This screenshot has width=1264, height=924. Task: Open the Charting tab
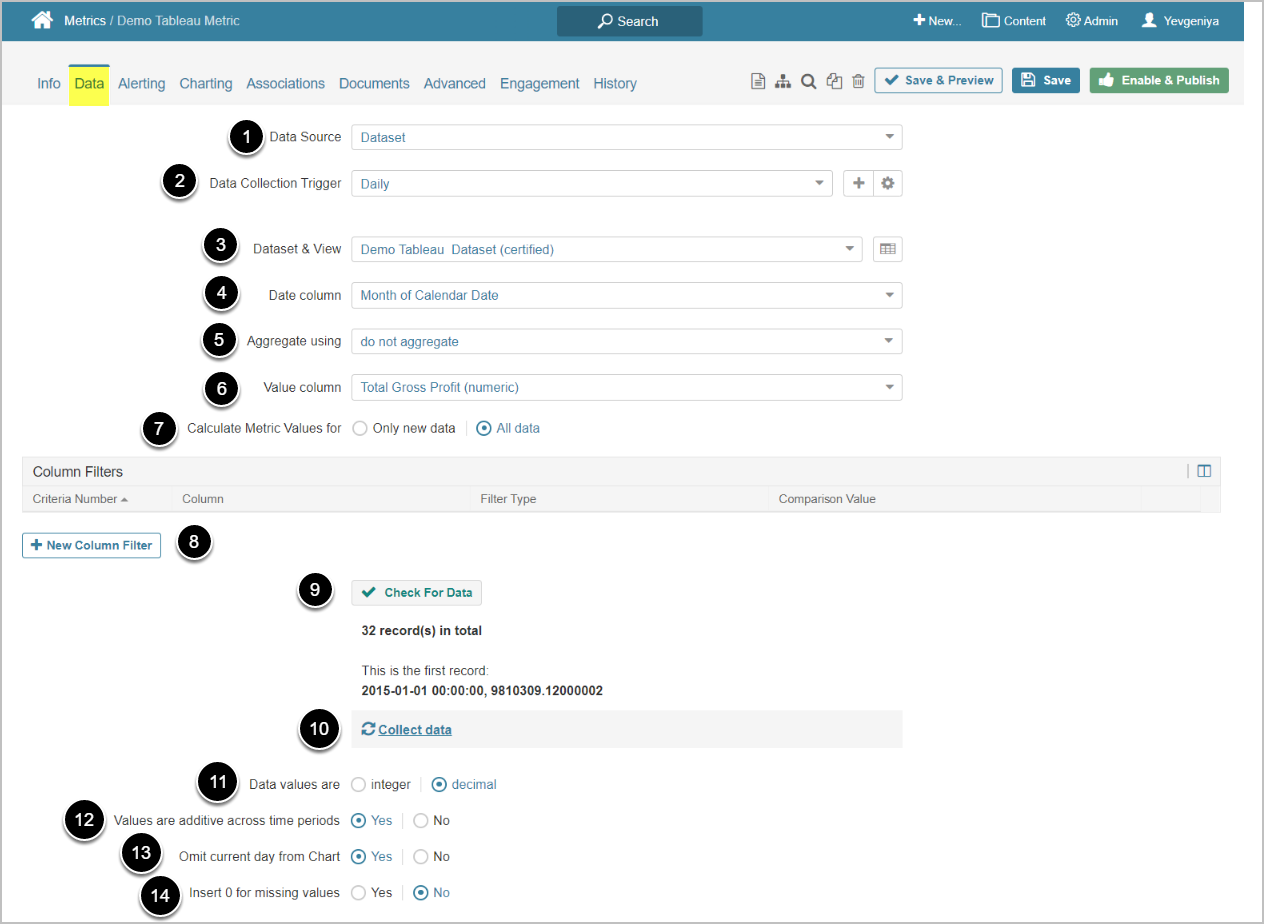tap(206, 84)
